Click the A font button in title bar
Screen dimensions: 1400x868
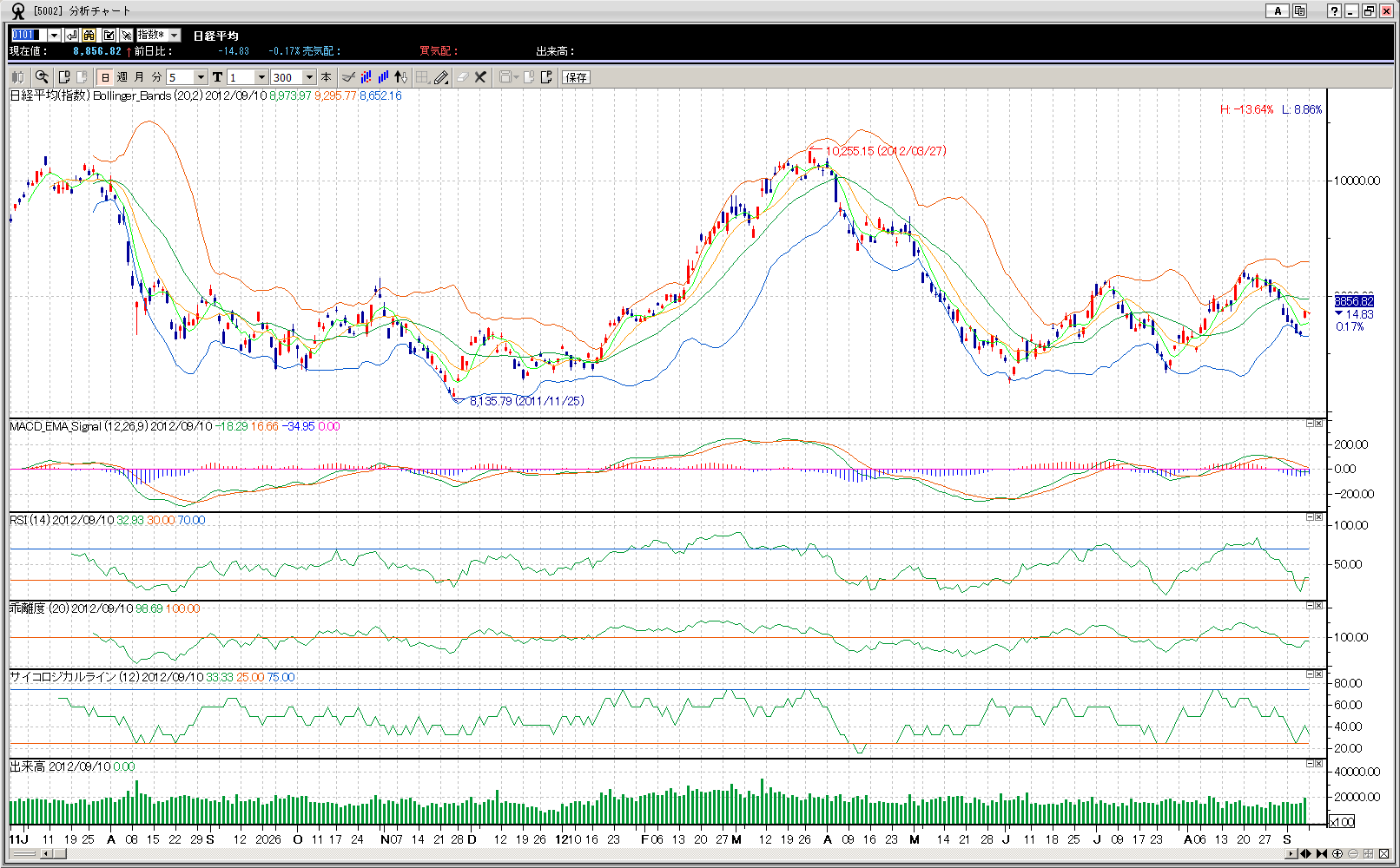coord(1277,11)
